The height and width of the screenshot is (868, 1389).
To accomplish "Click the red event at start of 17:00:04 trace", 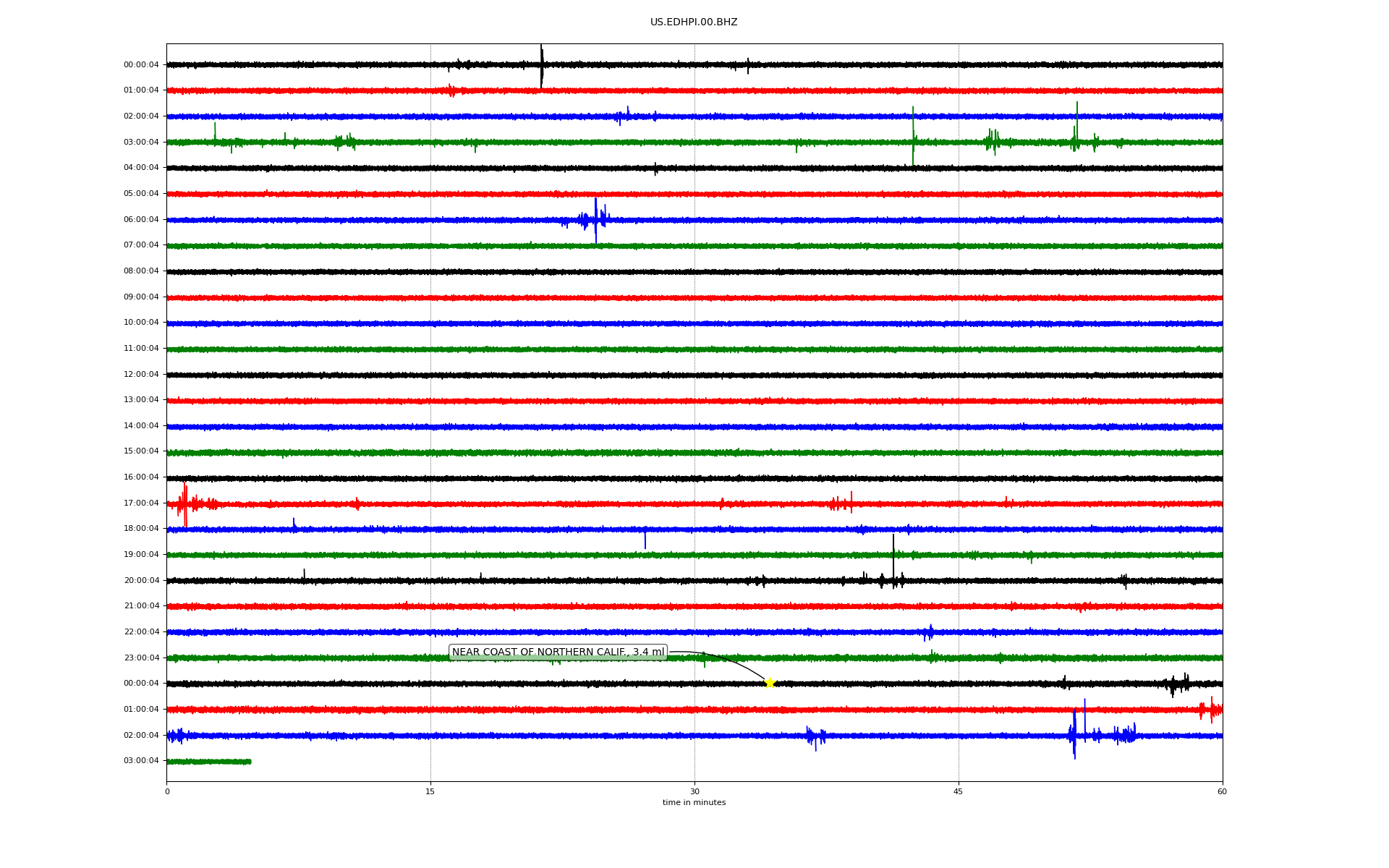I will pyautogui.click(x=185, y=503).
